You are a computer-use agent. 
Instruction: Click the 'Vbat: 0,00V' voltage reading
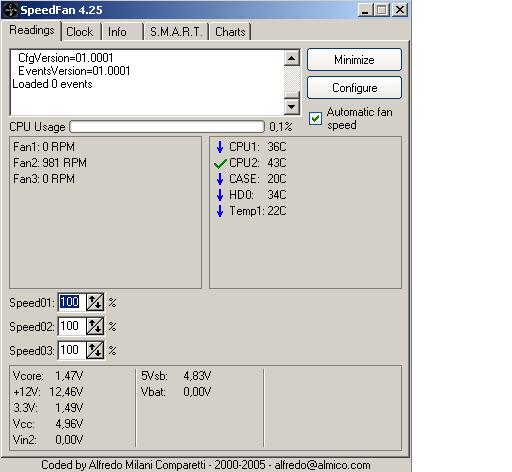click(x=176, y=392)
